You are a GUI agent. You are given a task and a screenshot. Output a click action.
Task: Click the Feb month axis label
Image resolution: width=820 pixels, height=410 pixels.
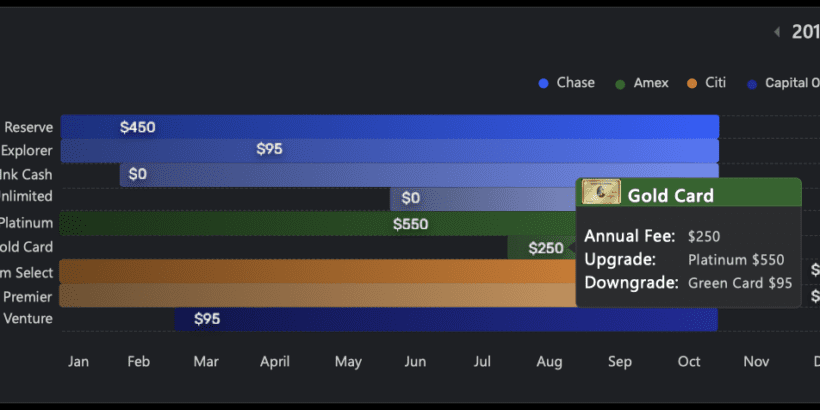point(139,362)
